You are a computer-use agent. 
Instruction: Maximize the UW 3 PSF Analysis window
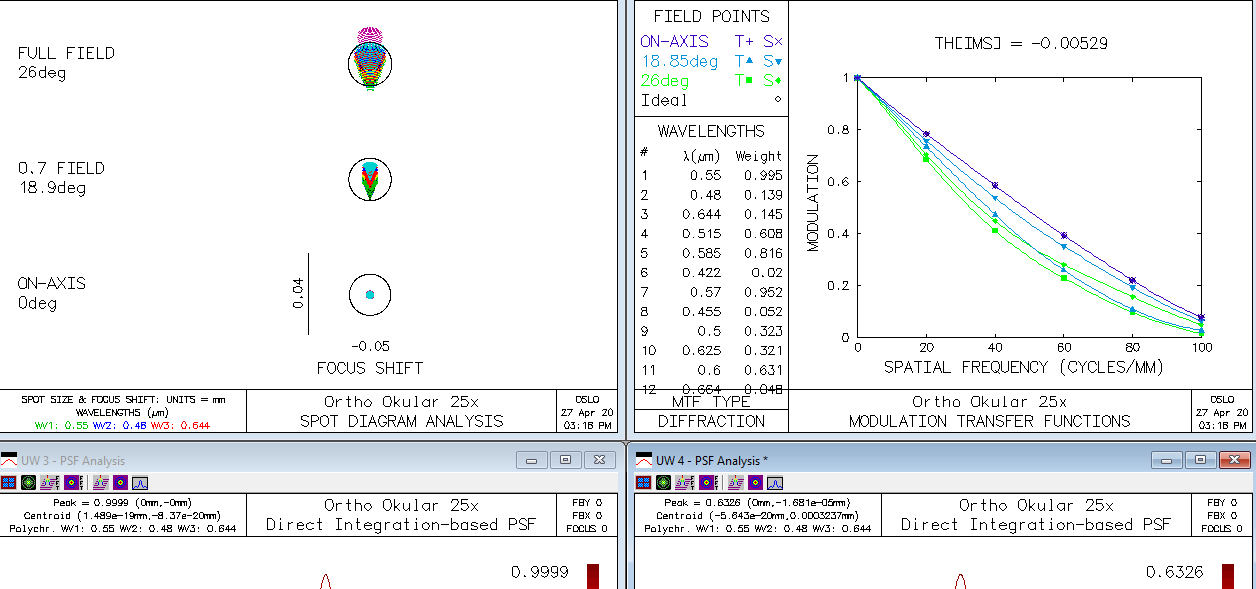point(565,460)
